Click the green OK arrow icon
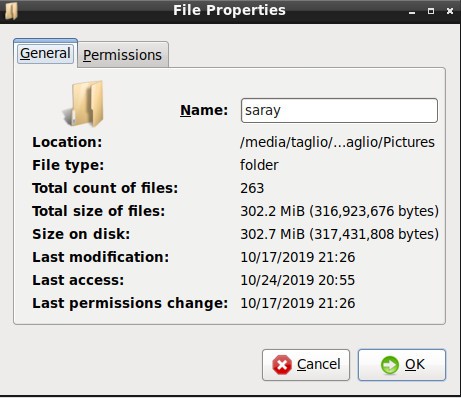 point(390,365)
